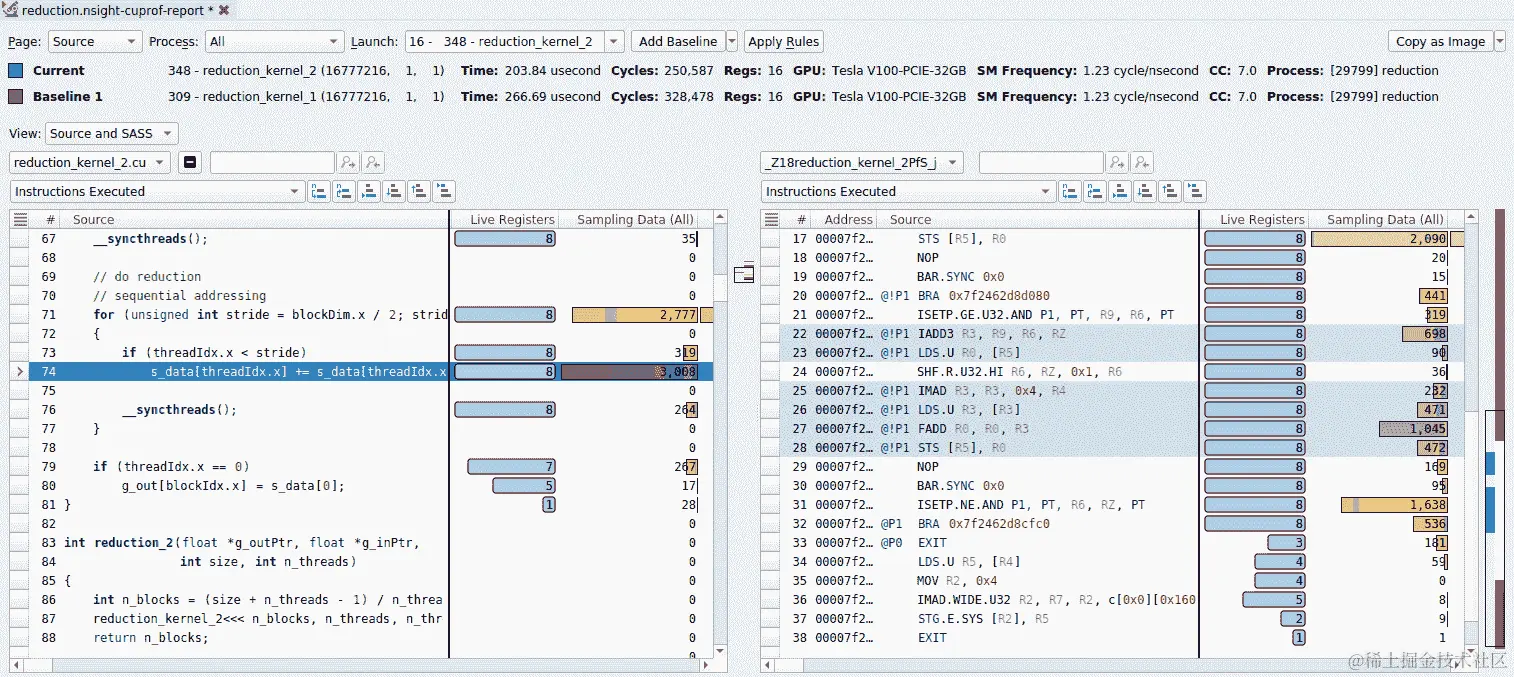
Task: Open the SASS pane Instructions Executed dropdown
Action: point(908,191)
